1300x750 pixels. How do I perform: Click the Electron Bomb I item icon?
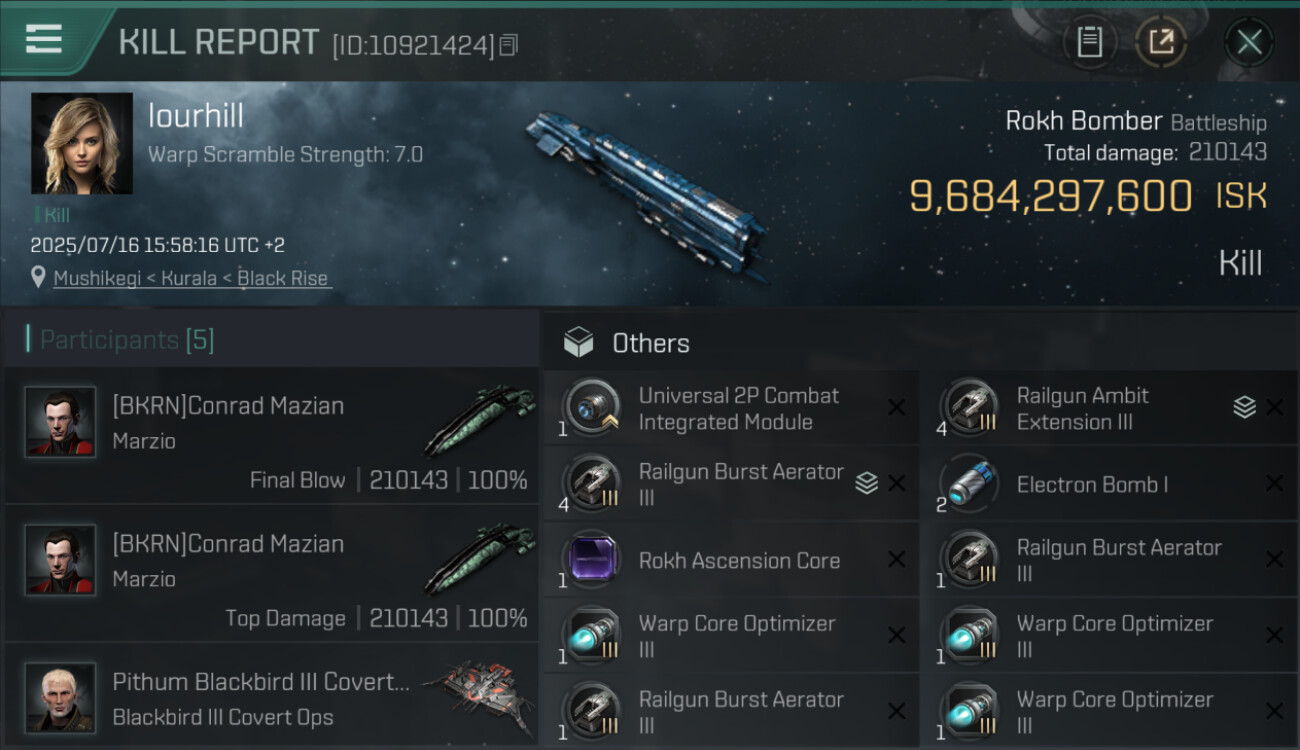pyautogui.click(x=969, y=484)
